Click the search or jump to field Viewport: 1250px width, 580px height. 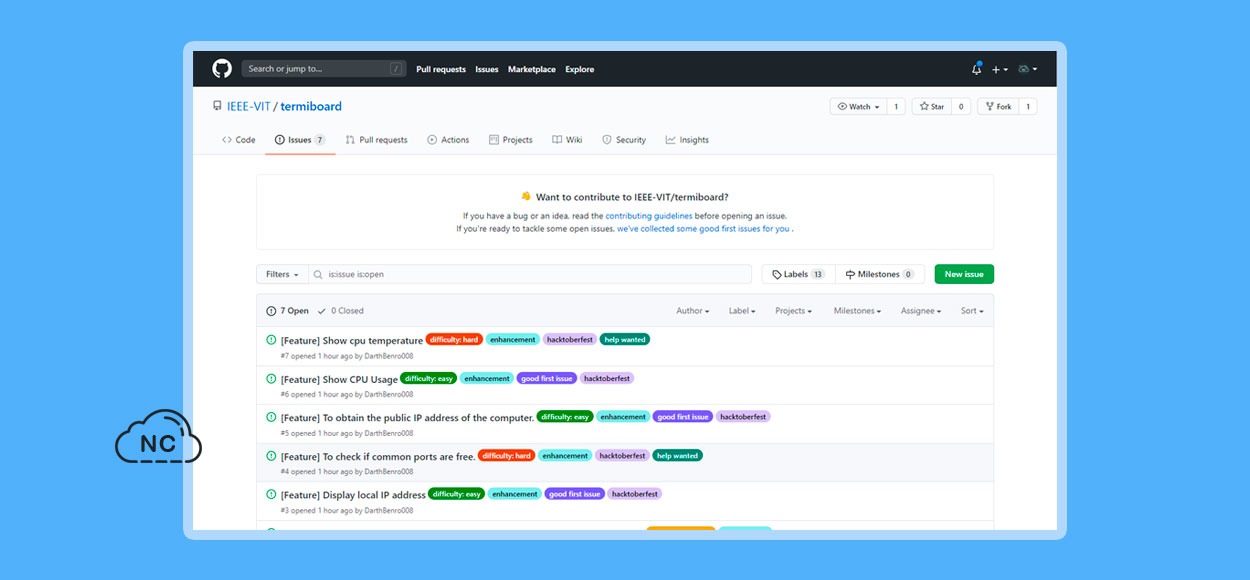[323, 69]
